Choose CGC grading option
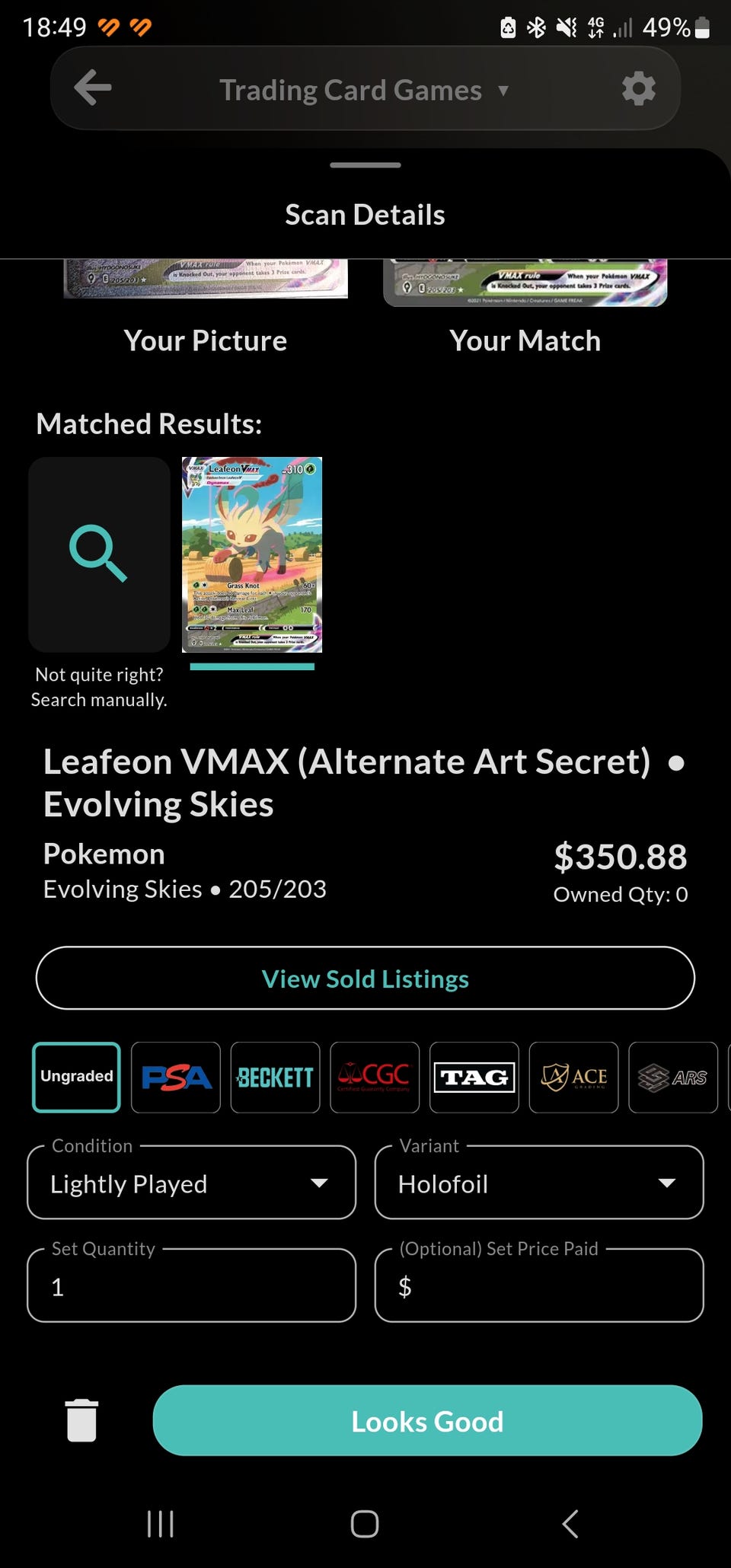731x1568 pixels. (x=375, y=1077)
